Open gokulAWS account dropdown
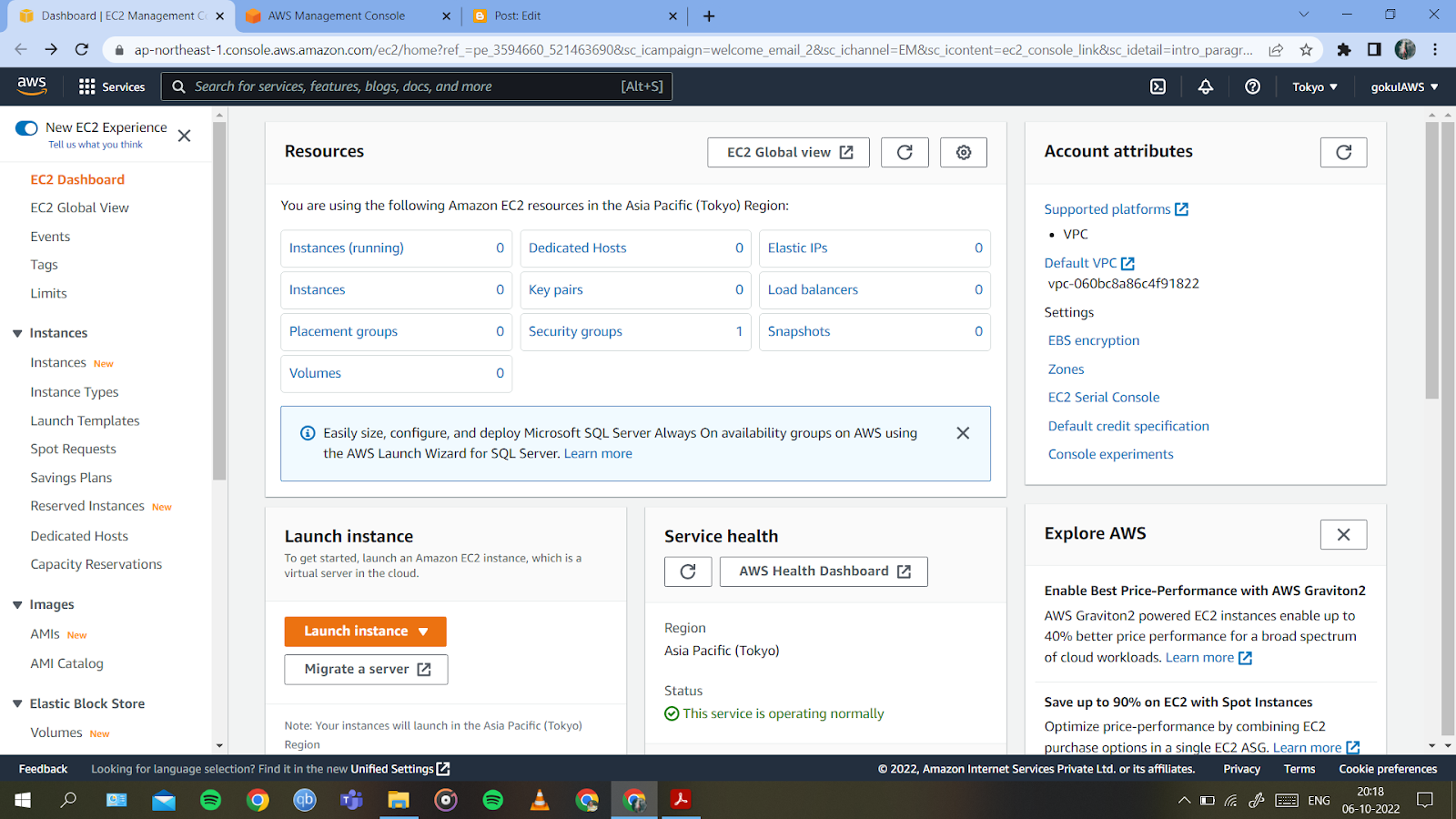The height and width of the screenshot is (819, 1456). pyautogui.click(x=1404, y=86)
